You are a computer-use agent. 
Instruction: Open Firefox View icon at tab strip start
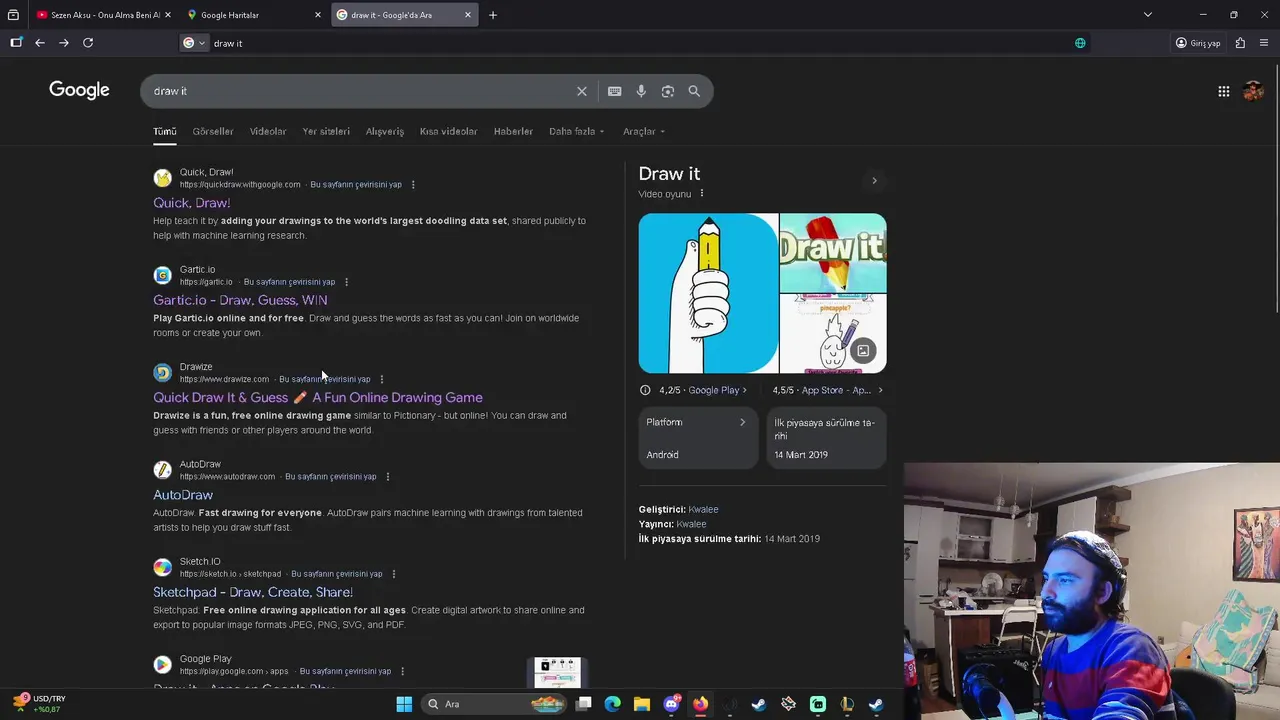(x=13, y=15)
